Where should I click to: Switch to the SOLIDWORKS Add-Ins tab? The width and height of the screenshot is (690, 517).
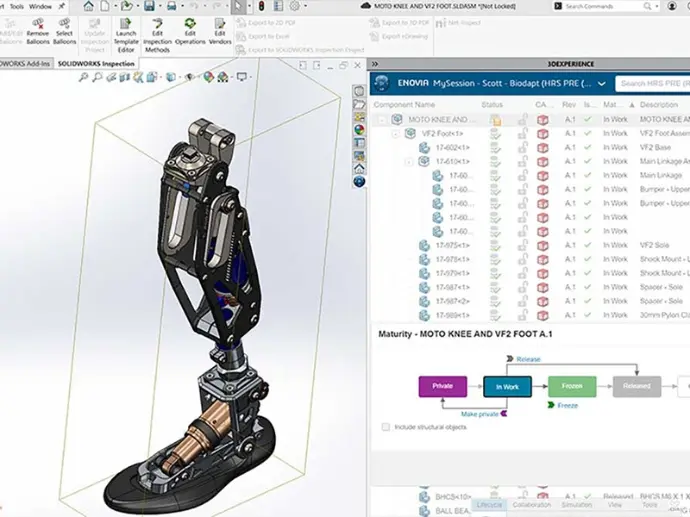pyautogui.click(x=26, y=64)
